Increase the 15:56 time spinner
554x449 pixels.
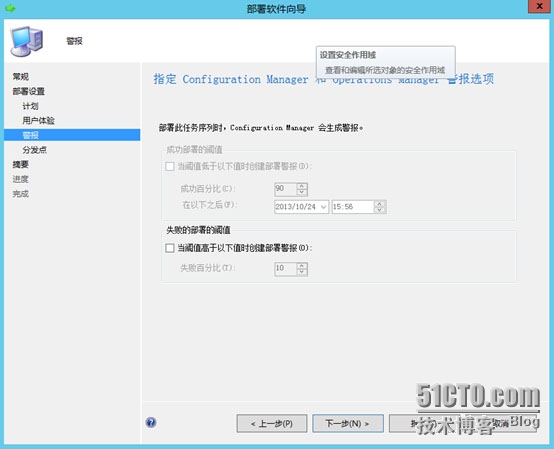(380, 204)
